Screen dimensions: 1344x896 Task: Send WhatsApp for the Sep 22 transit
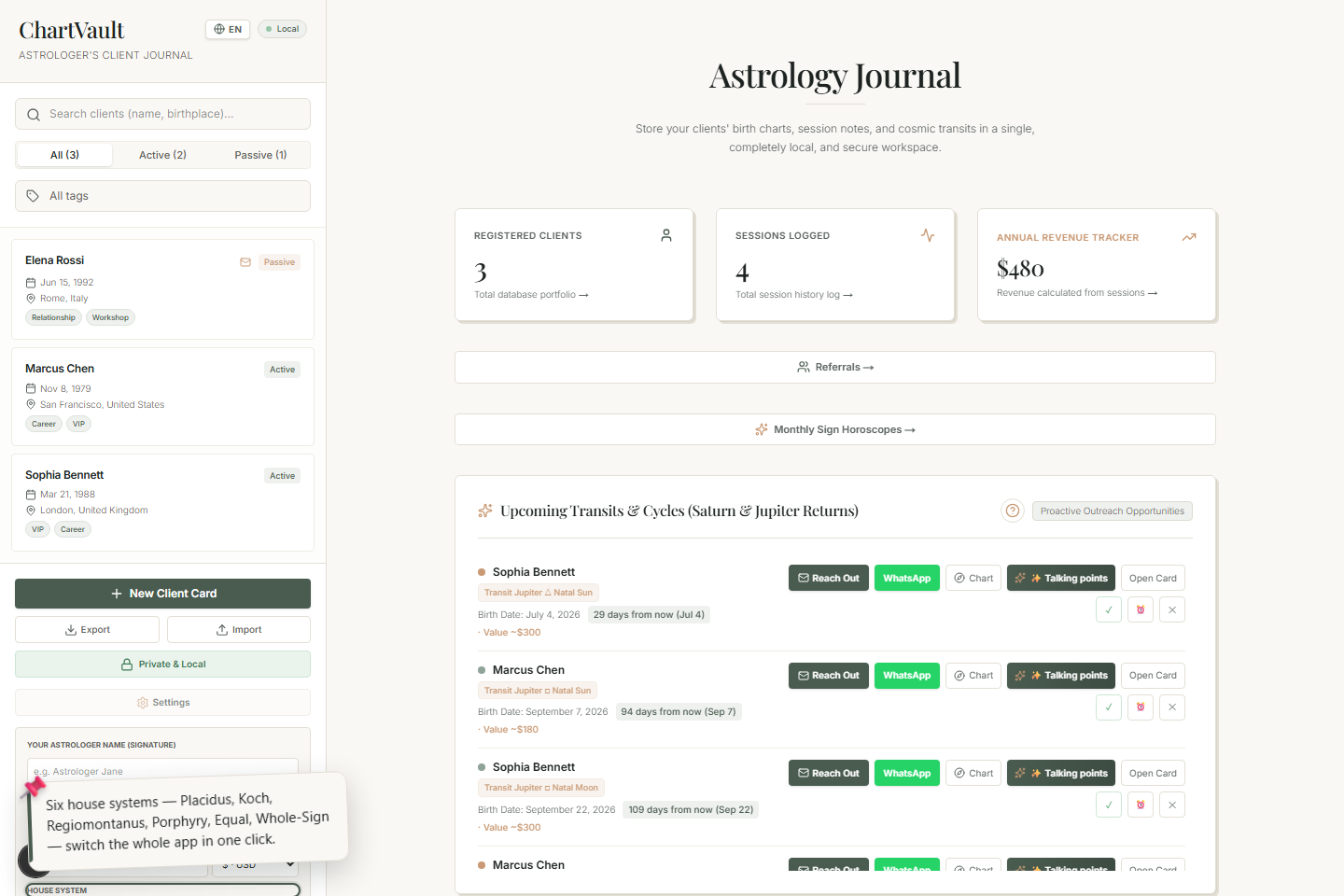[x=907, y=773]
